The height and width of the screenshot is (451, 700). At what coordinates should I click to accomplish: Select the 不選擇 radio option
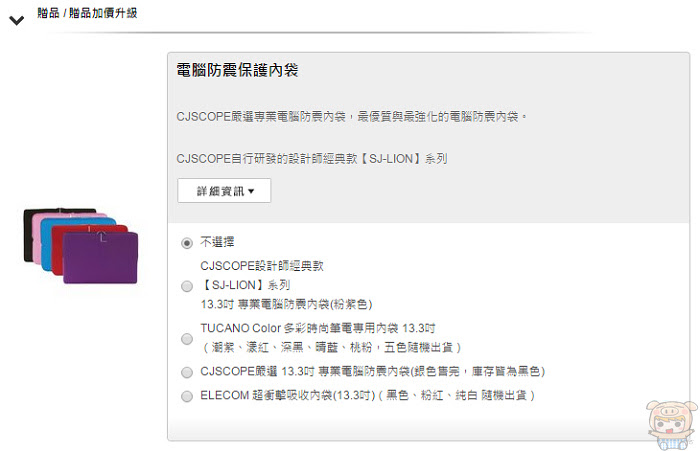[x=187, y=243]
